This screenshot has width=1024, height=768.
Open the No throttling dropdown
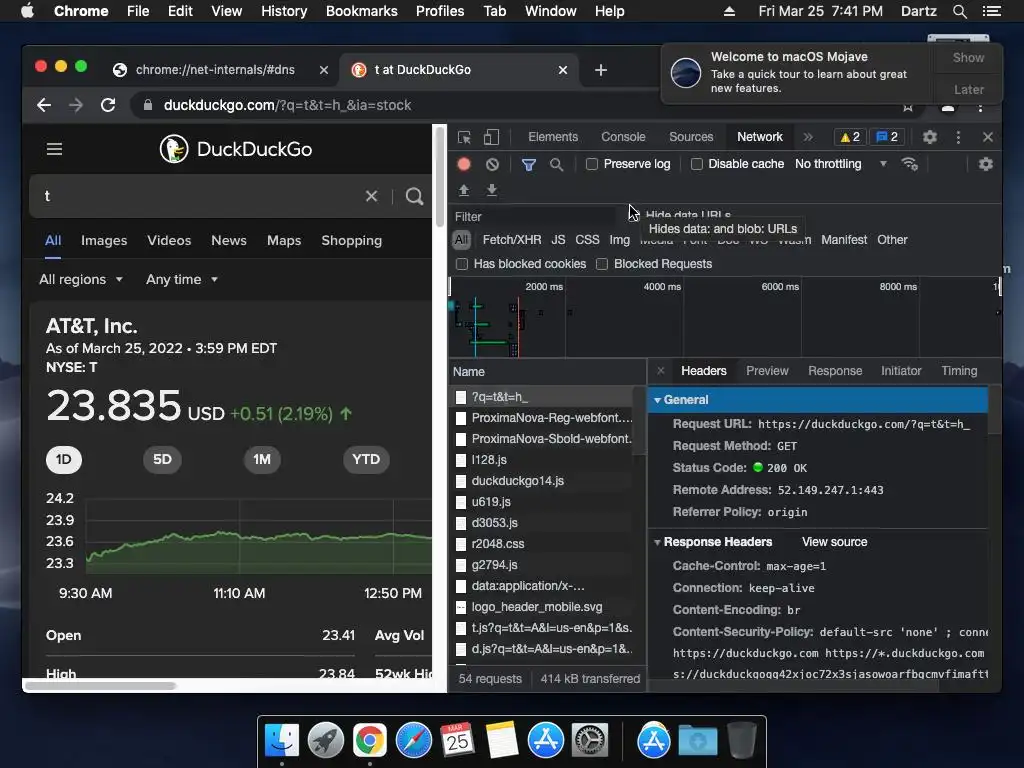840,164
